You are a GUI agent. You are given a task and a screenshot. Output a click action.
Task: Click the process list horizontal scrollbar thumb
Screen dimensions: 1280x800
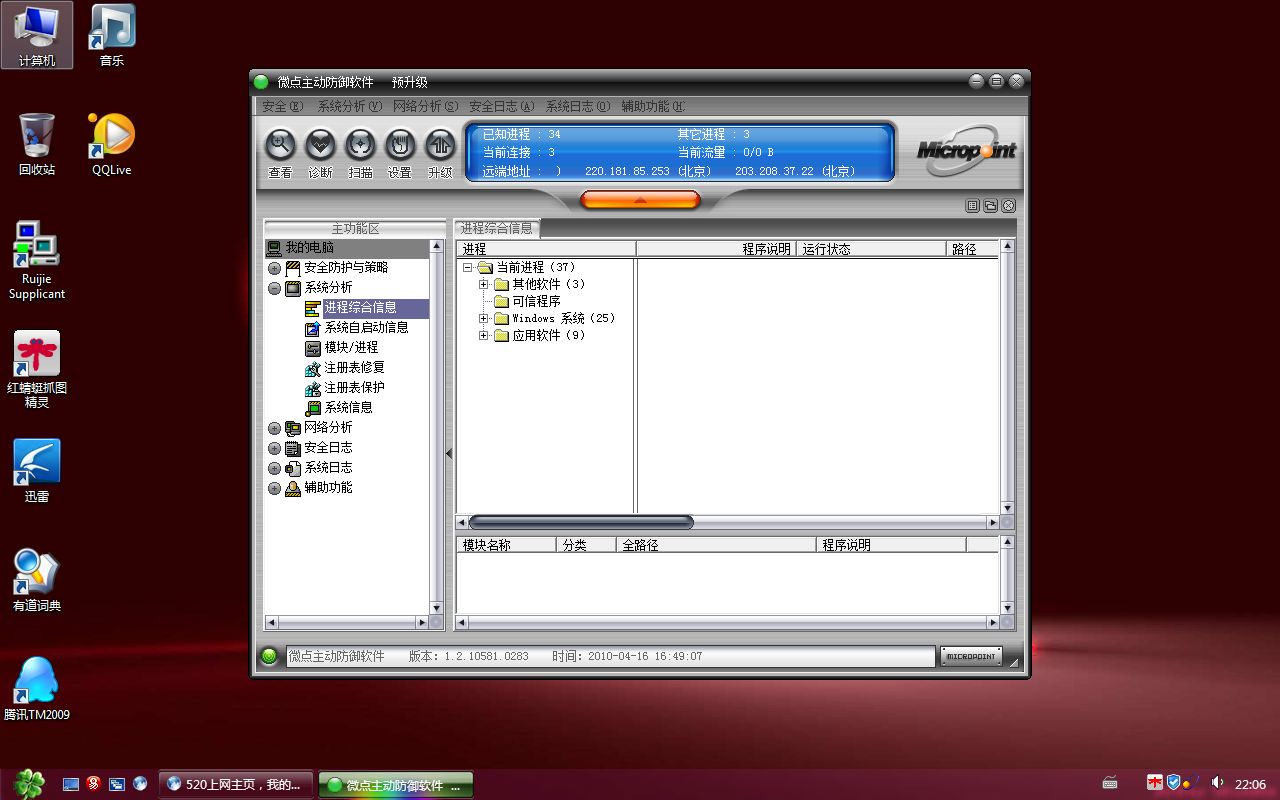pos(581,522)
